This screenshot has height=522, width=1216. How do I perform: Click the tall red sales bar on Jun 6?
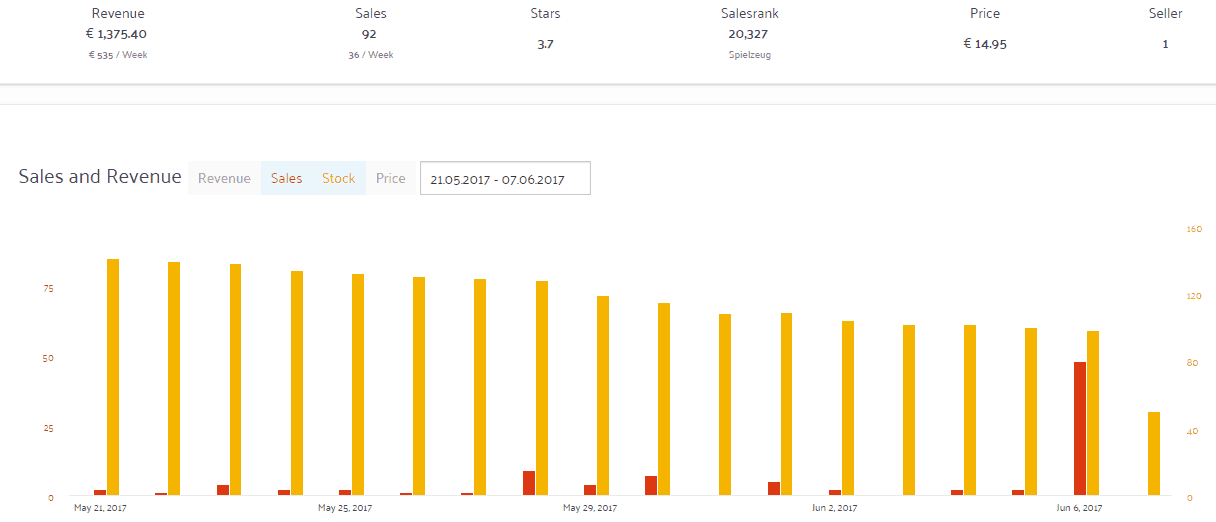(1080, 428)
